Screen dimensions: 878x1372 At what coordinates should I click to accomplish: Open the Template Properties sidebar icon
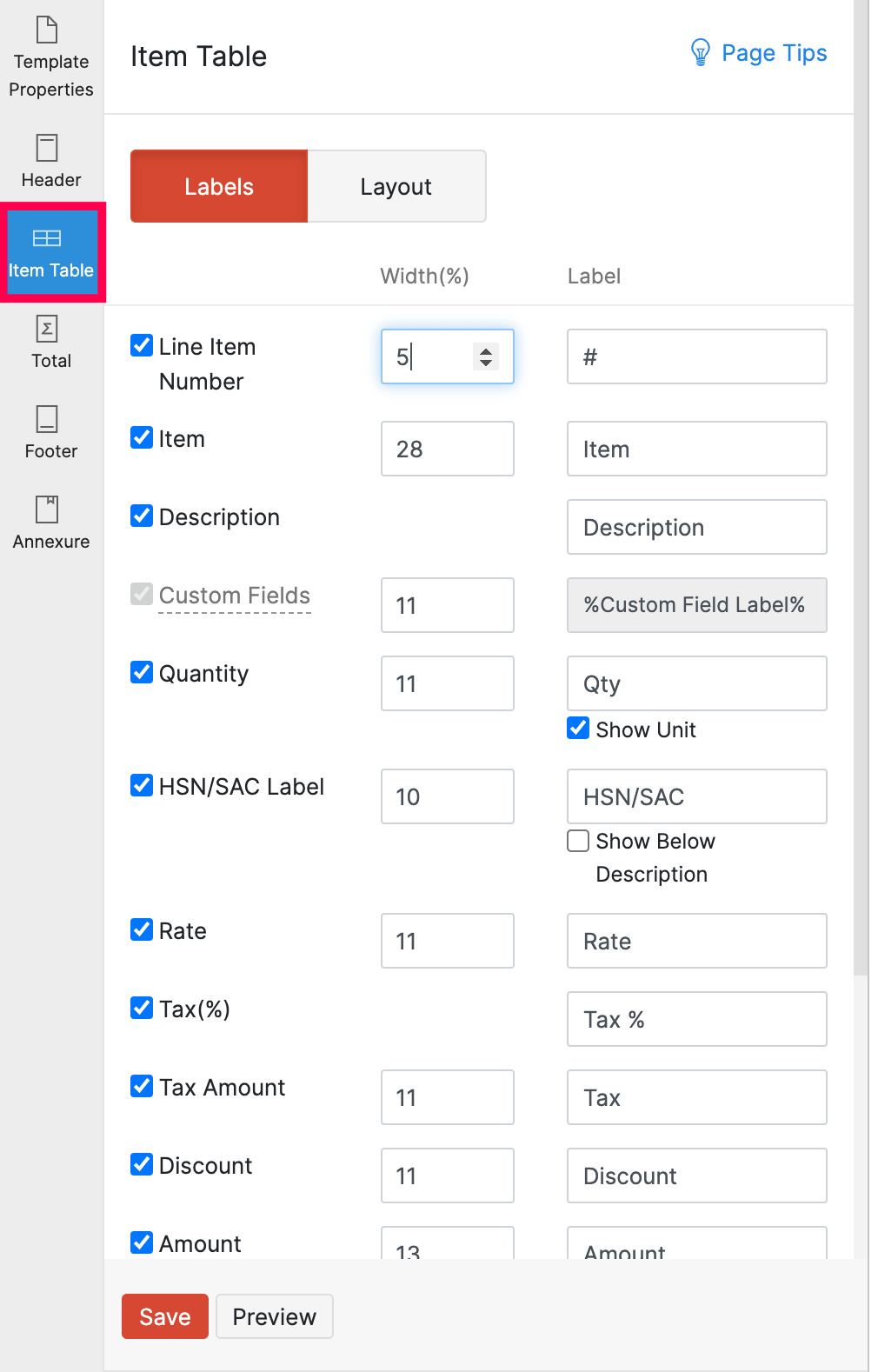coord(47,30)
